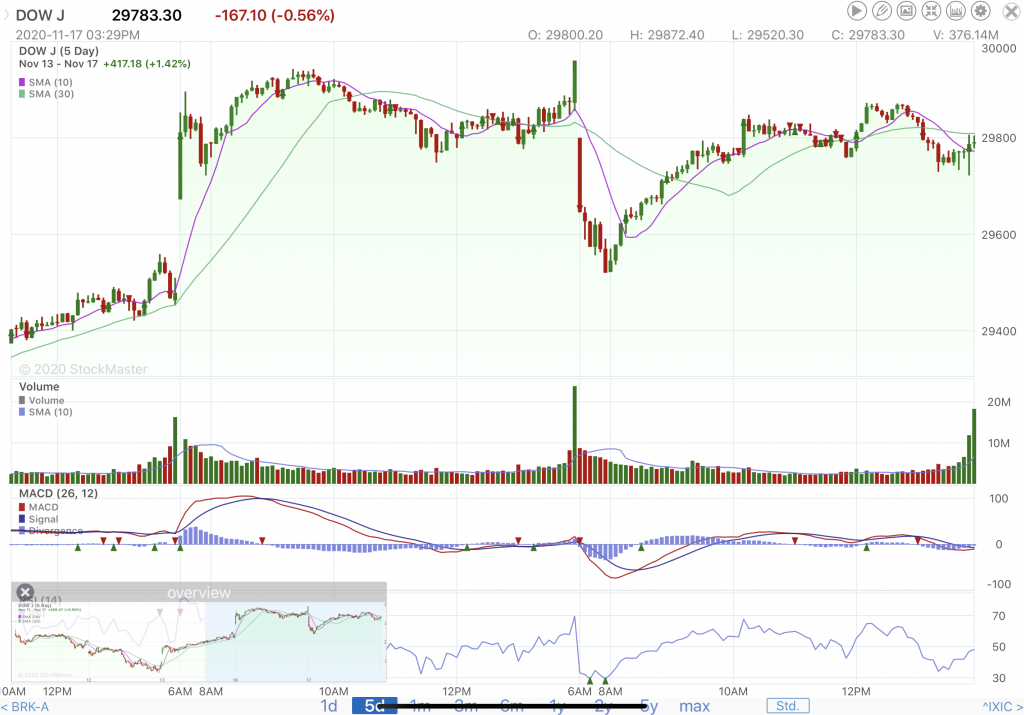Click the overview mini chart thumbnail
This screenshot has width=1024, height=715.
pos(198,641)
